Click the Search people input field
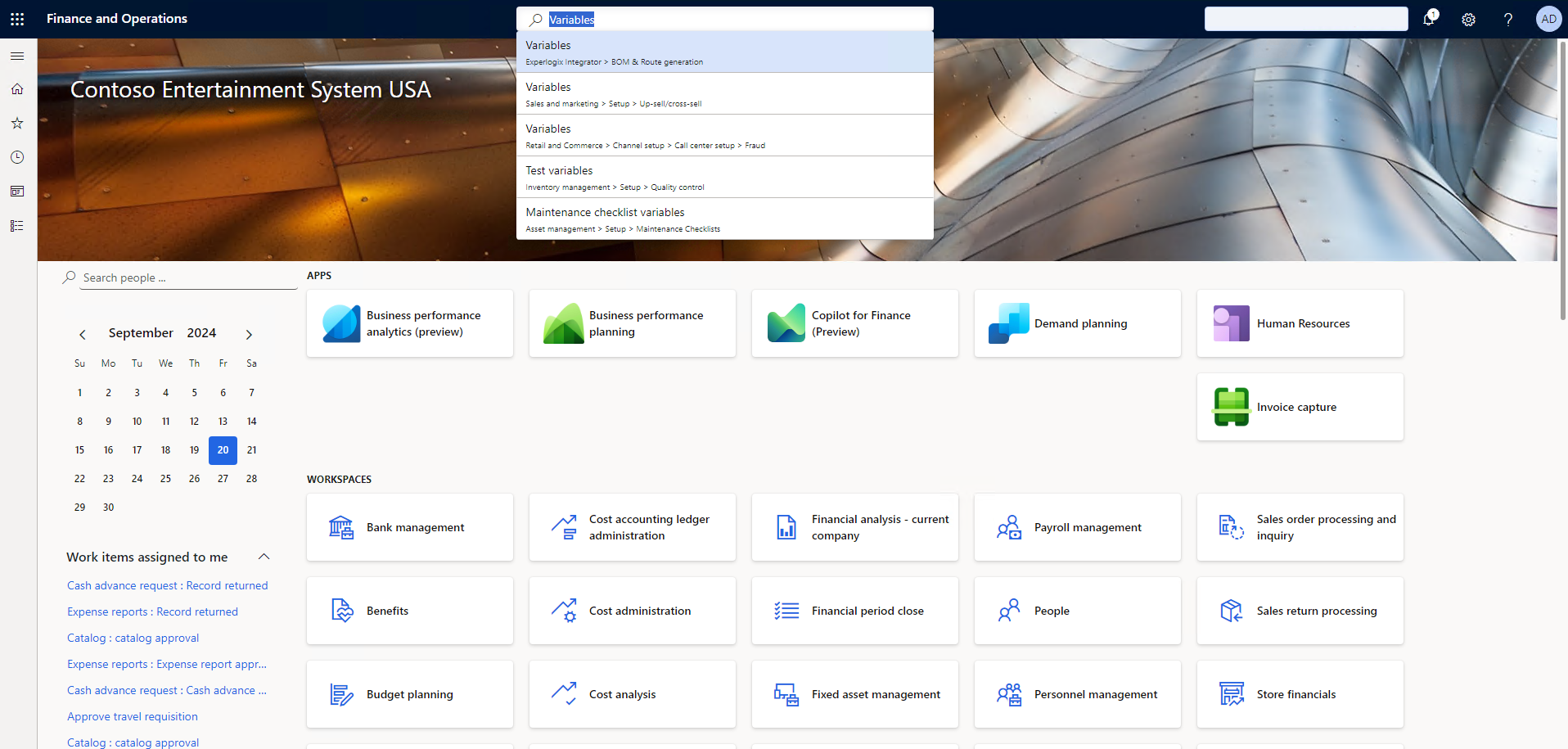This screenshot has width=1568, height=749. (x=188, y=277)
